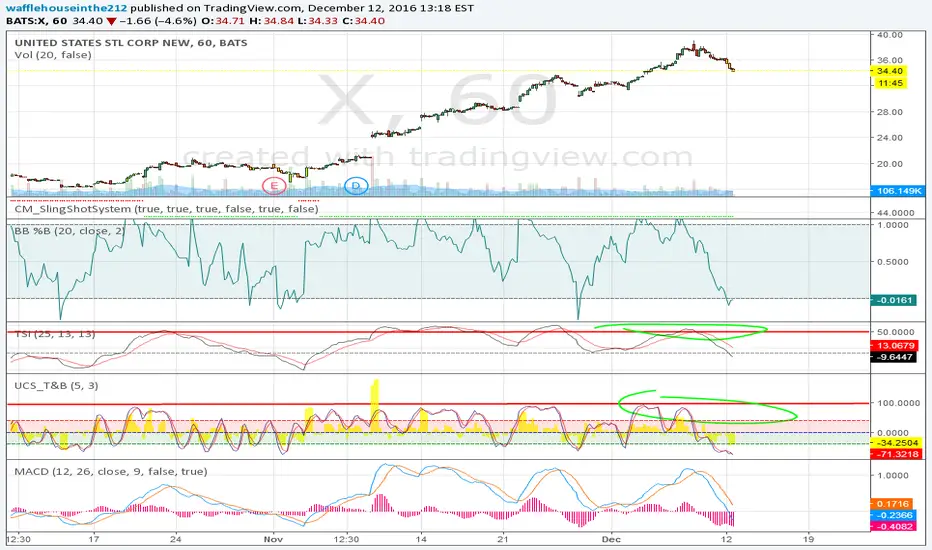
Task: Click the -0.4082 MACD histogram value tag
Action: [x=893, y=526]
